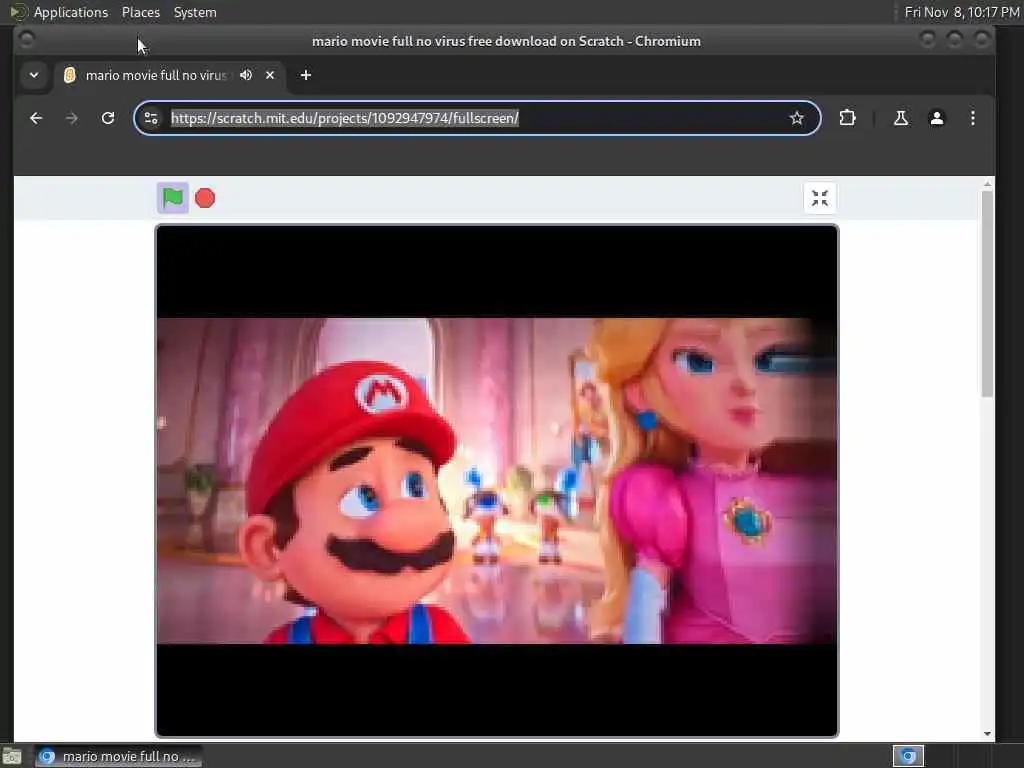
Task: Close the mario movie tab
Action: pyautogui.click(x=270, y=75)
